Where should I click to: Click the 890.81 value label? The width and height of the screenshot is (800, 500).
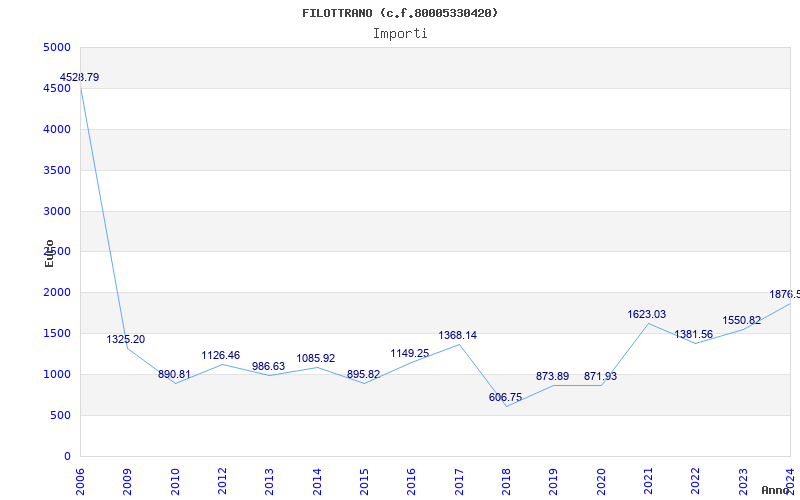(x=174, y=374)
